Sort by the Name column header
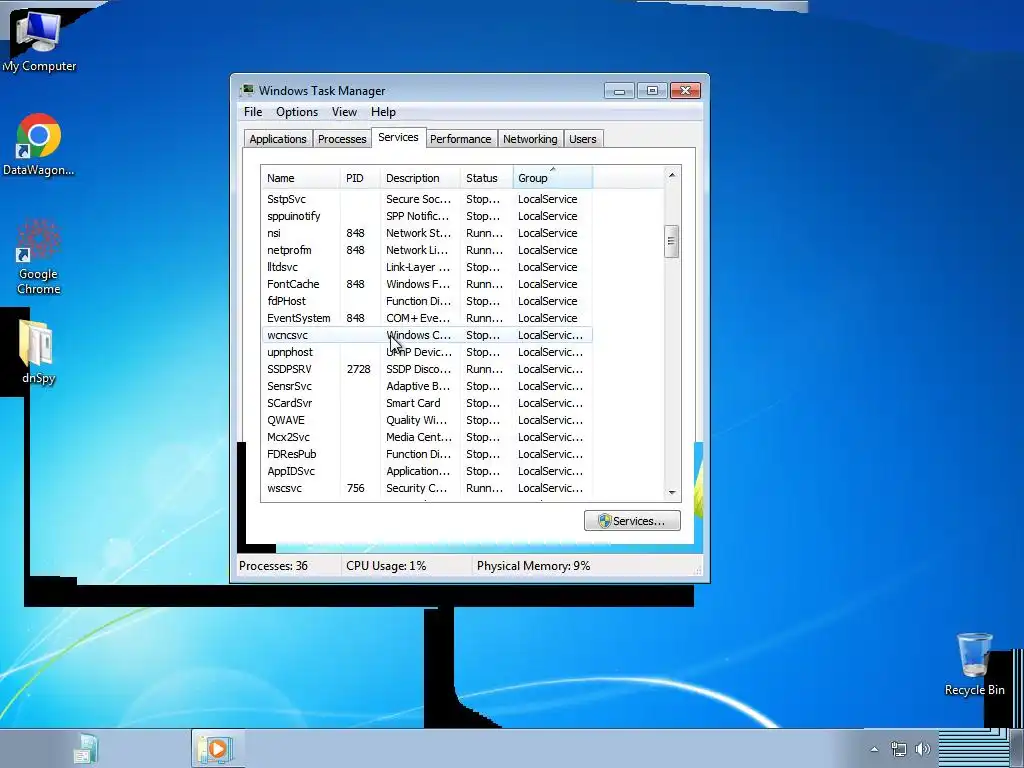Viewport: 1024px width, 768px height. (x=300, y=178)
